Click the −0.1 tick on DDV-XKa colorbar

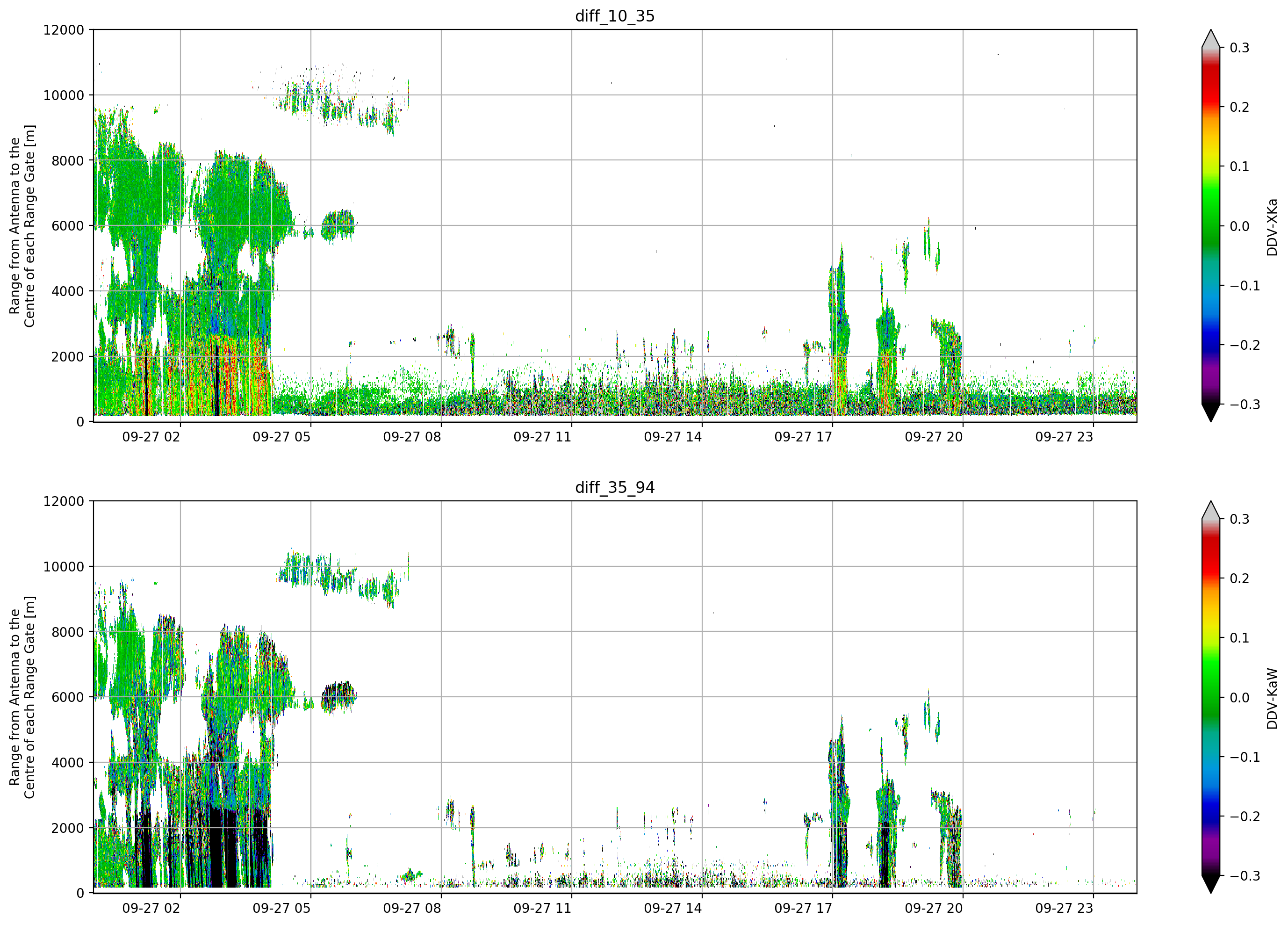pos(1245,286)
